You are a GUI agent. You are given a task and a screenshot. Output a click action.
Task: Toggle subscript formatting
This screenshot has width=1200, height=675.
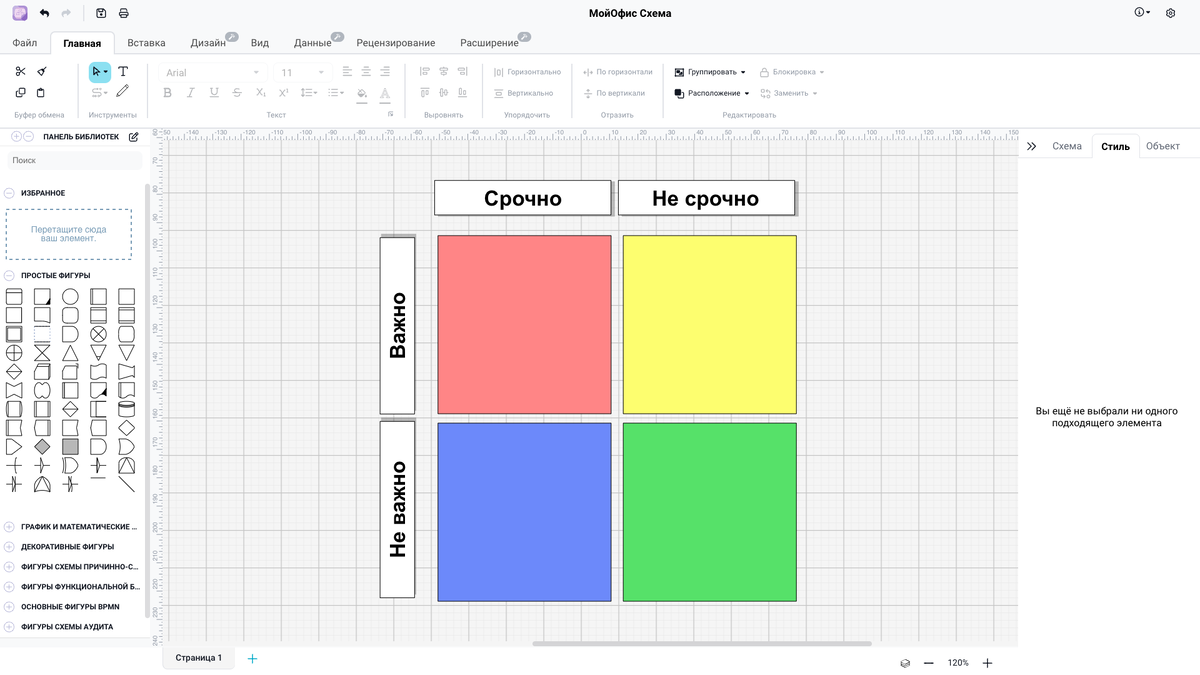point(260,93)
